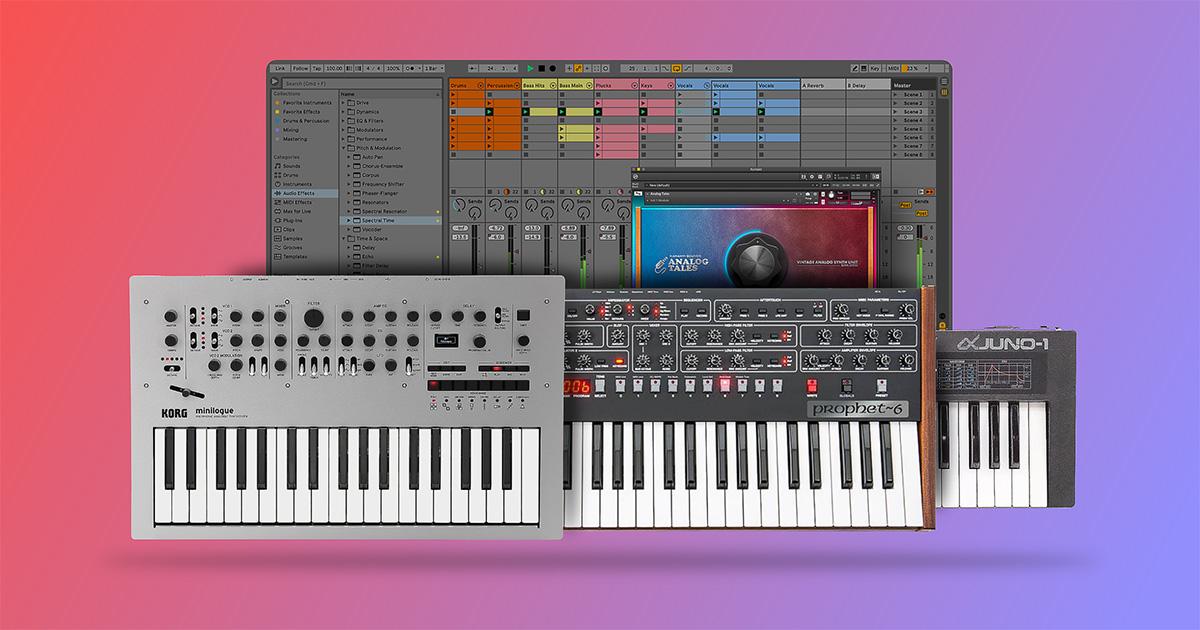Select Frequency Shifter in the browser list
The width and height of the screenshot is (1200, 630).
coord(383,184)
